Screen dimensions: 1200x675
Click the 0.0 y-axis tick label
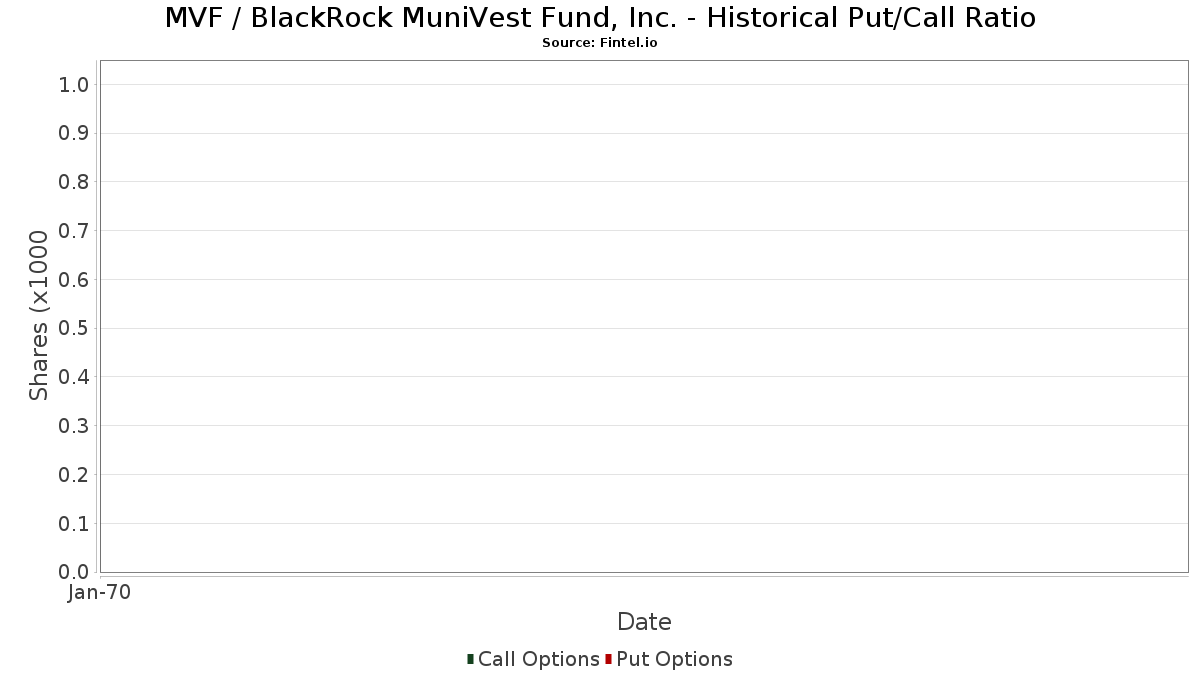[75, 572]
